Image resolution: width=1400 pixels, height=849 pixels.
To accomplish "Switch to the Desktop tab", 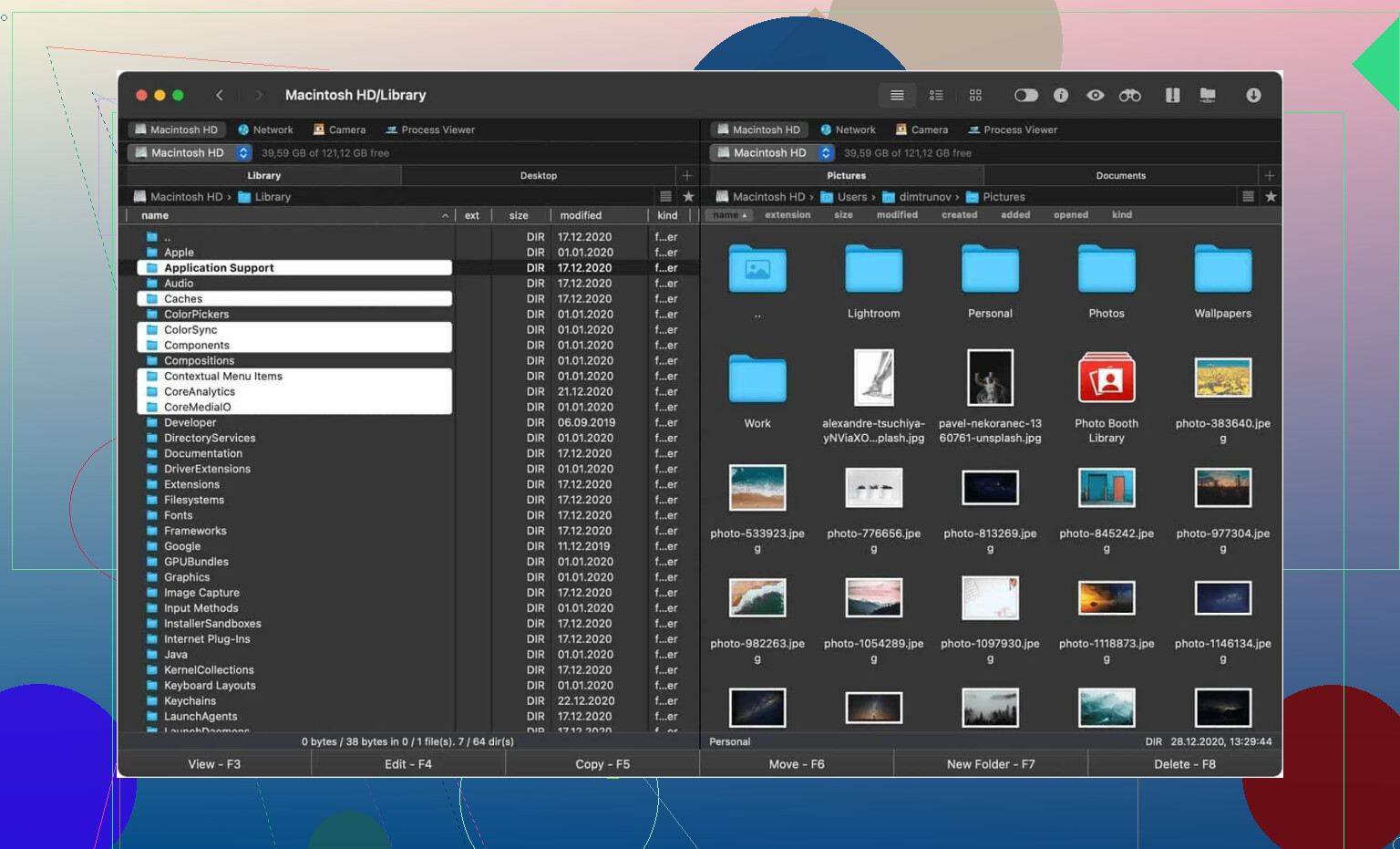I will pos(538,175).
